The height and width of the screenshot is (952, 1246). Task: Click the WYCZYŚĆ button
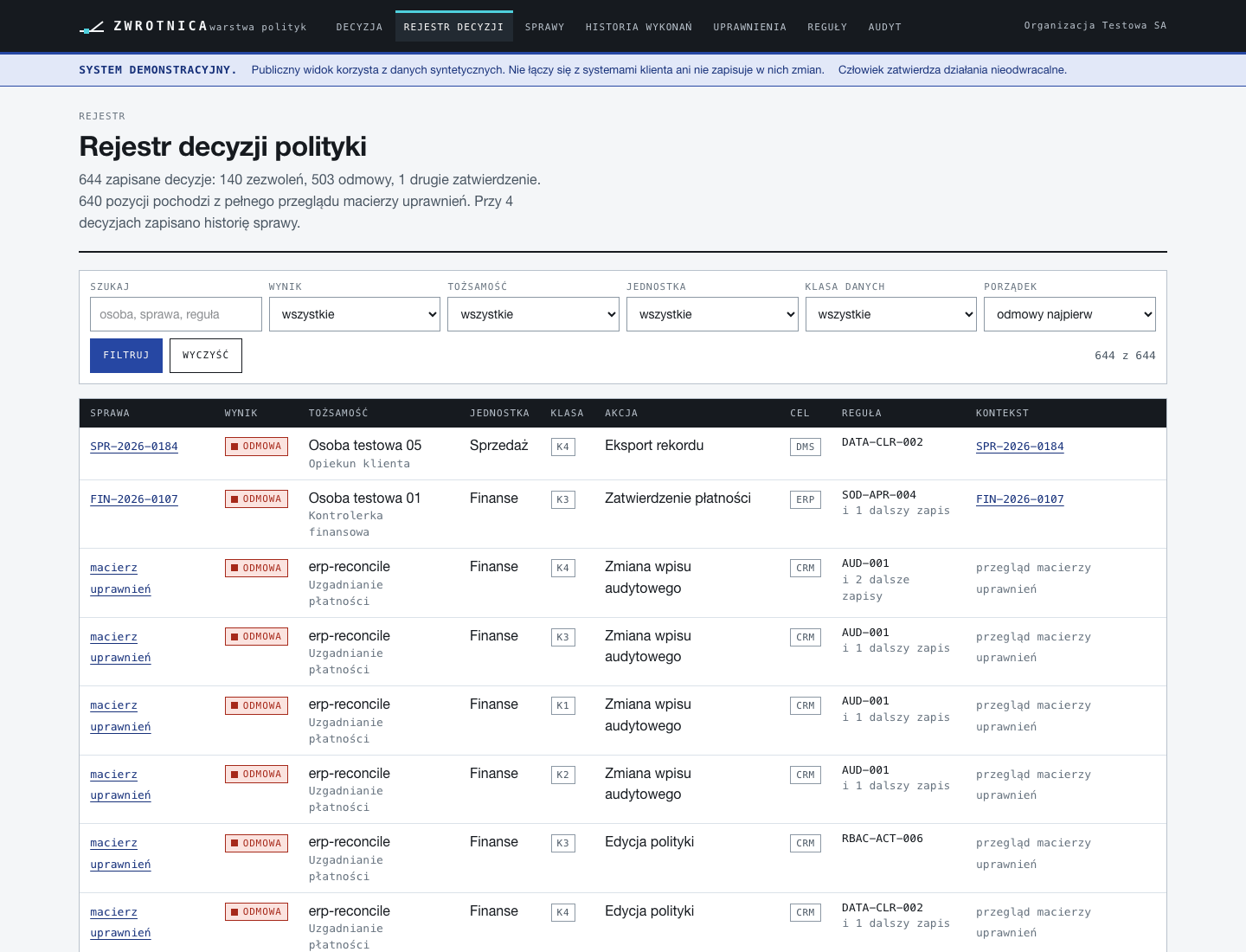(x=206, y=356)
